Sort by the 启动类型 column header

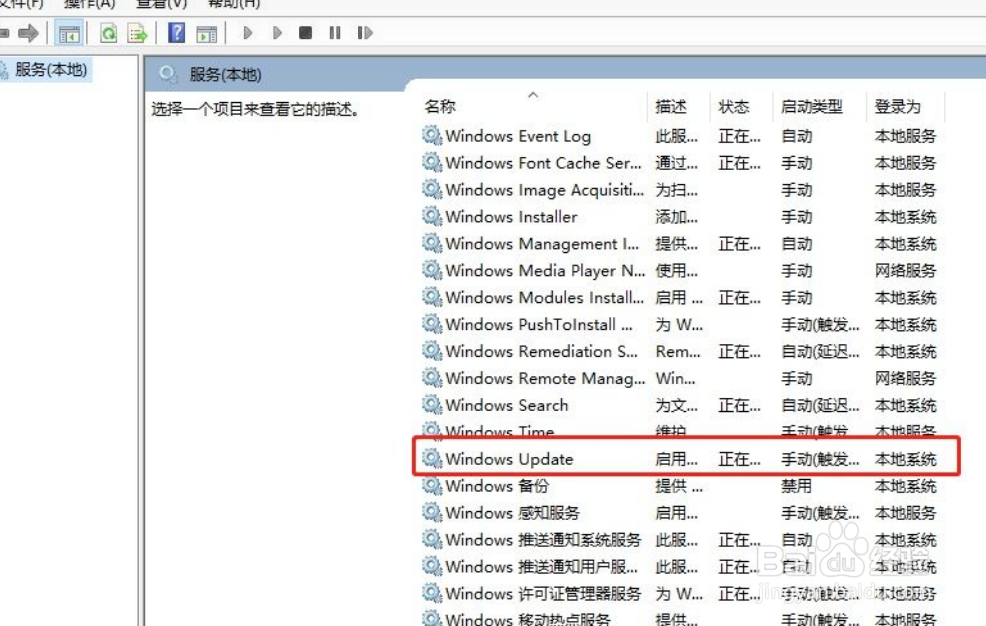812,106
